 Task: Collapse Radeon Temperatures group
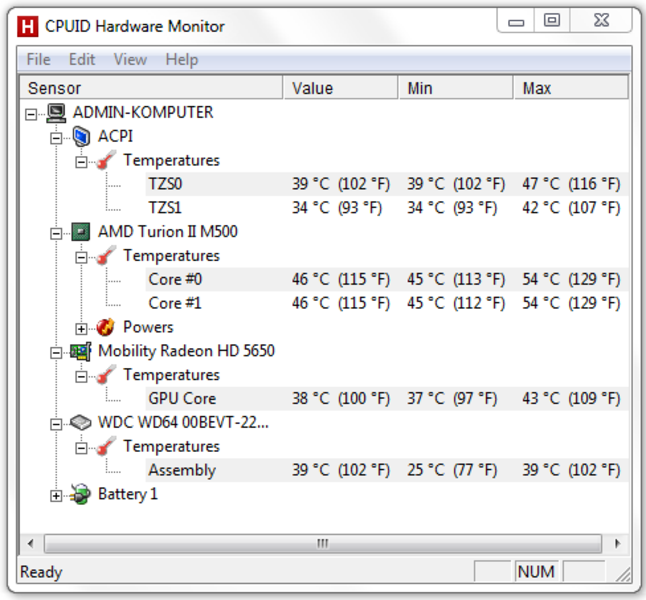pyautogui.click(x=81, y=377)
